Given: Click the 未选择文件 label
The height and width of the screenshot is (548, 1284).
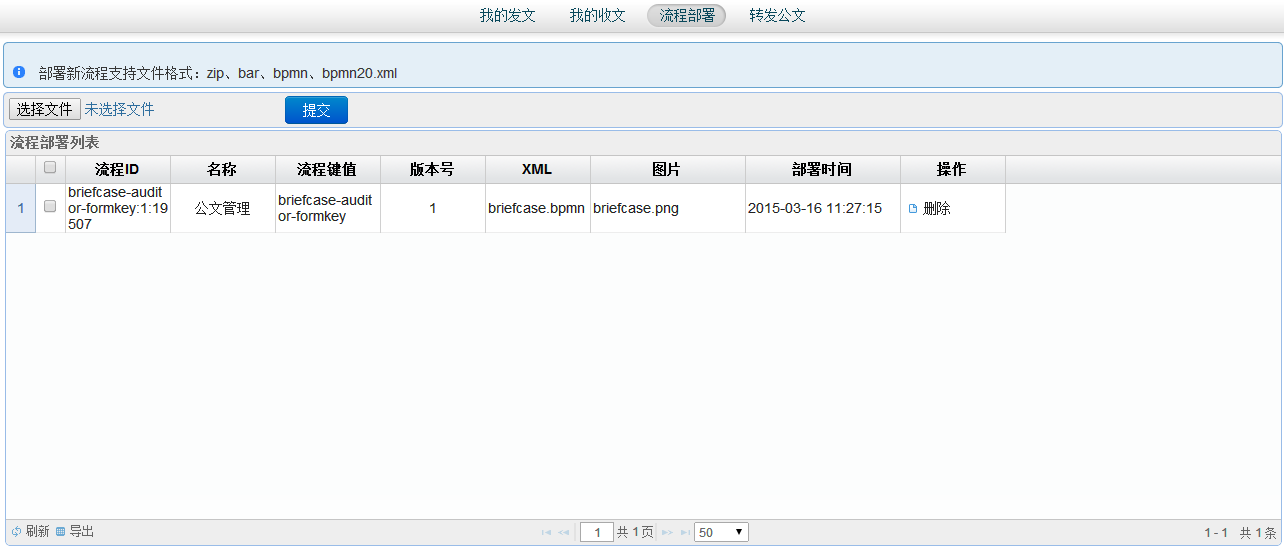Looking at the screenshot, I should 119,109.
